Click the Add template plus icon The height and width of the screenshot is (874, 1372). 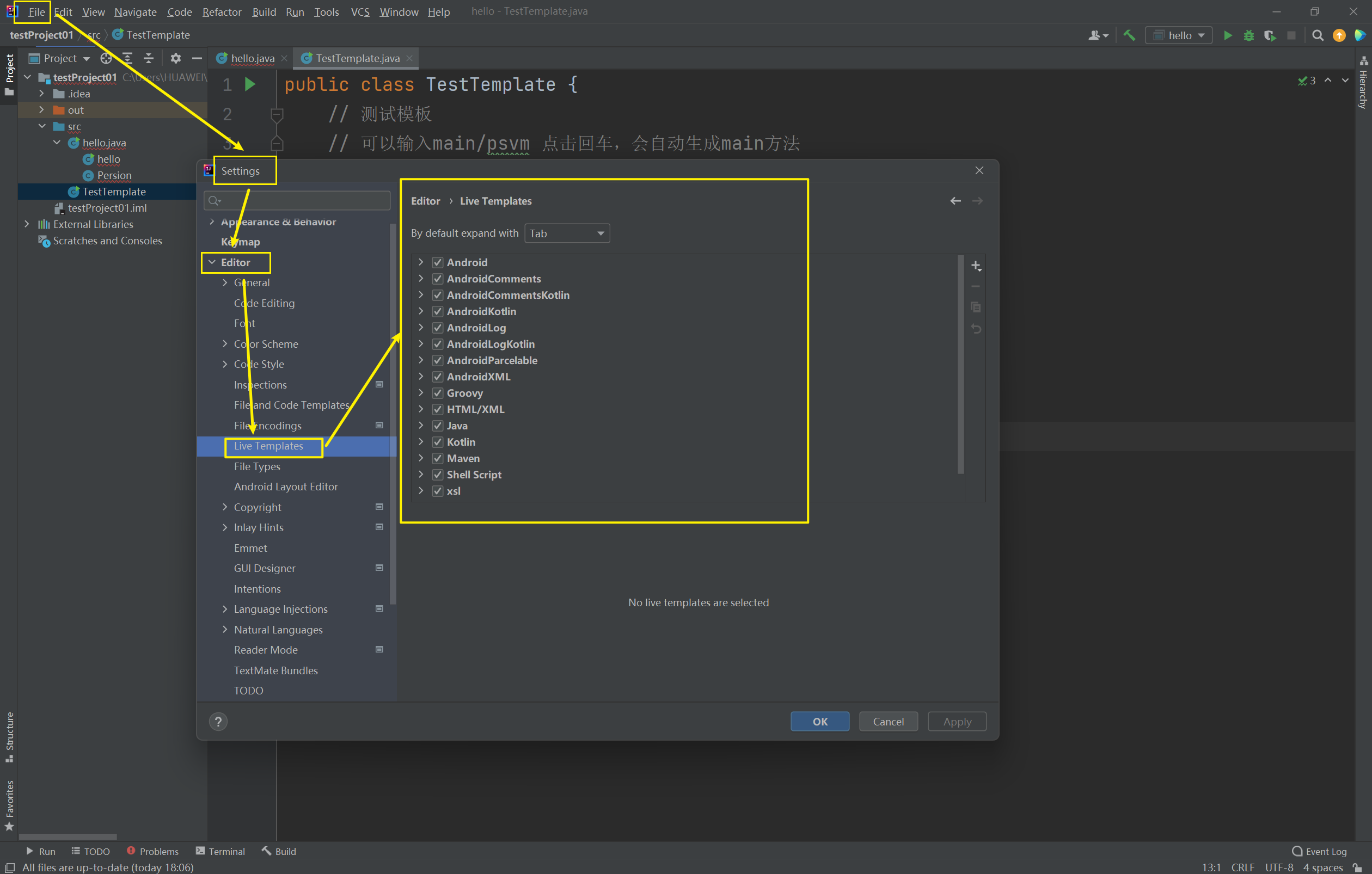point(976,266)
